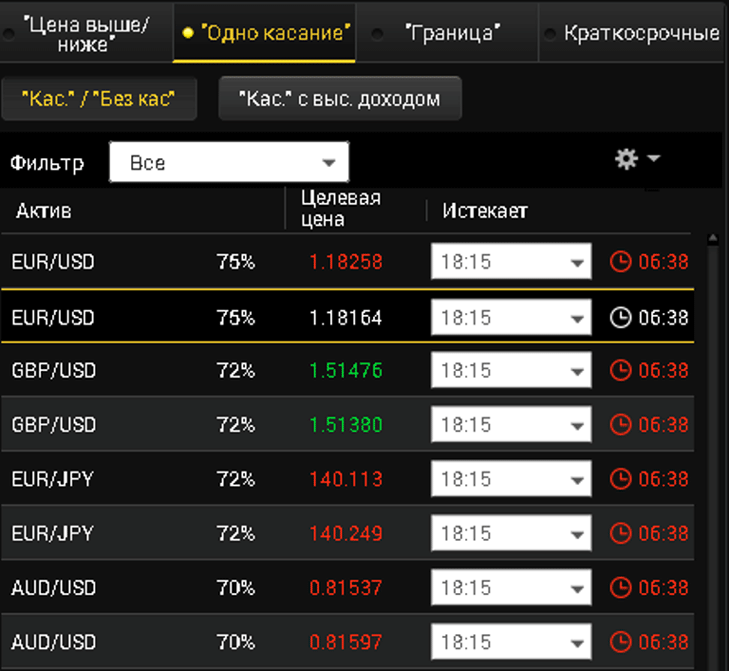Click the vertical scrollbar of the asset list
Viewport: 729px width, 671px height.
712,450
